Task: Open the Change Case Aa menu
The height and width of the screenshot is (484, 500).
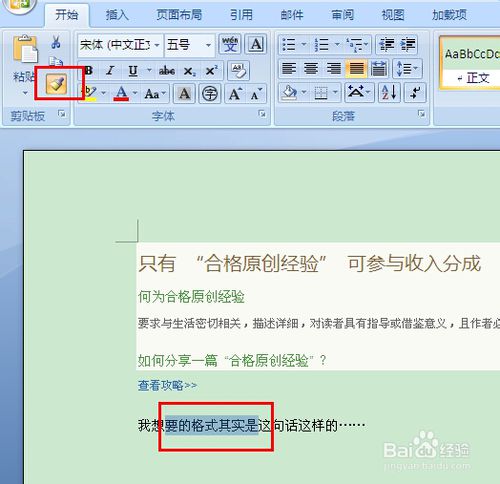Action: pyautogui.click(x=155, y=94)
